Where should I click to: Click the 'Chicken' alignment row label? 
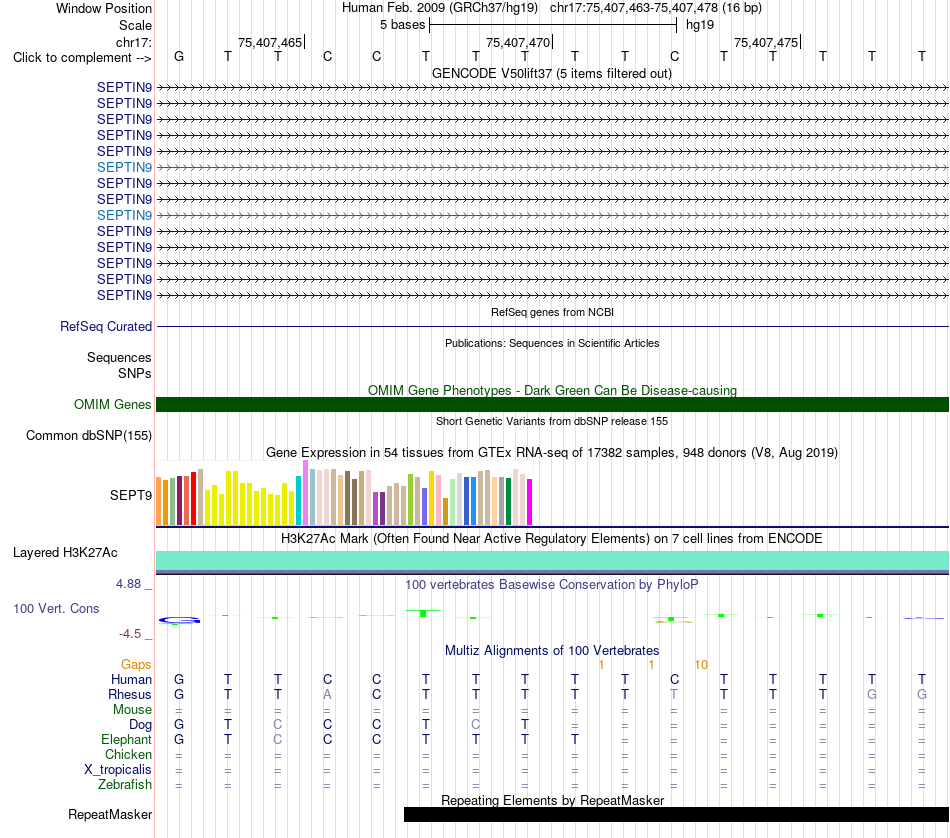pyautogui.click(x=128, y=754)
